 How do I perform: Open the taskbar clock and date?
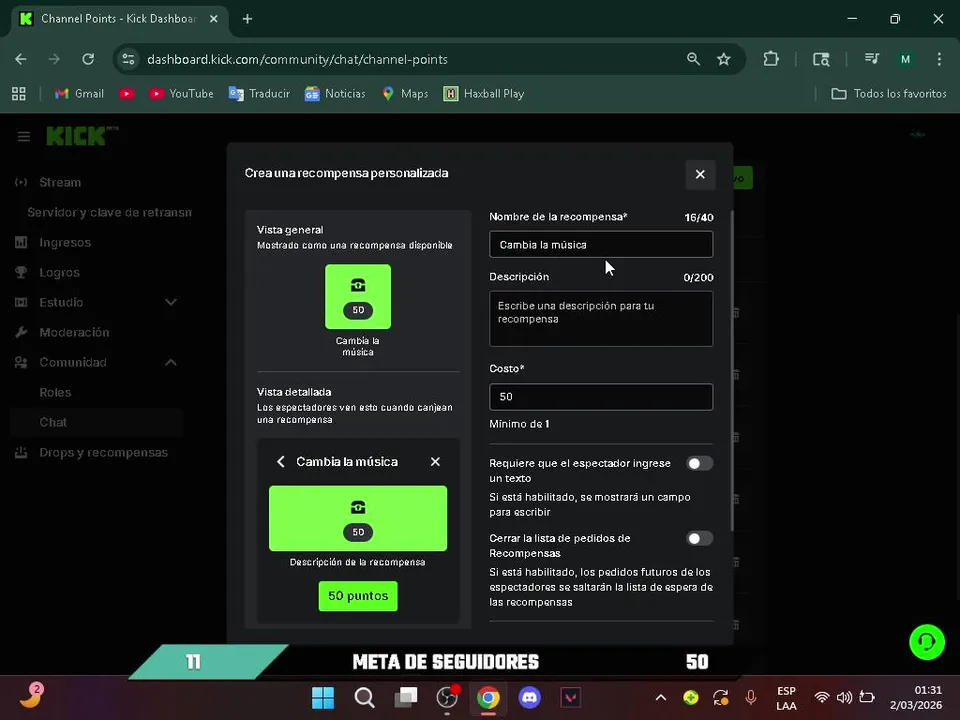(x=916, y=697)
